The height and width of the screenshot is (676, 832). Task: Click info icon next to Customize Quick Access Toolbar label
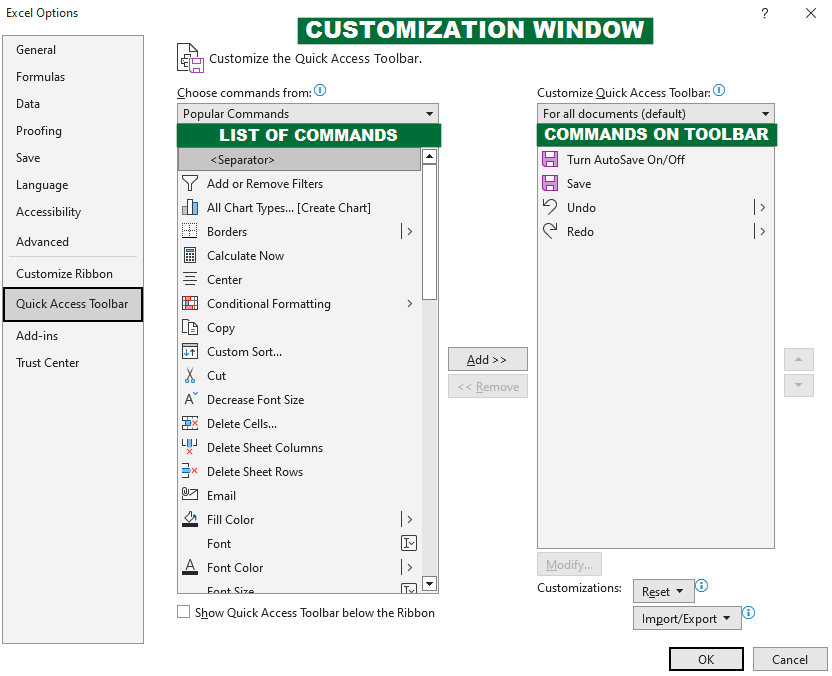[718, 90]
